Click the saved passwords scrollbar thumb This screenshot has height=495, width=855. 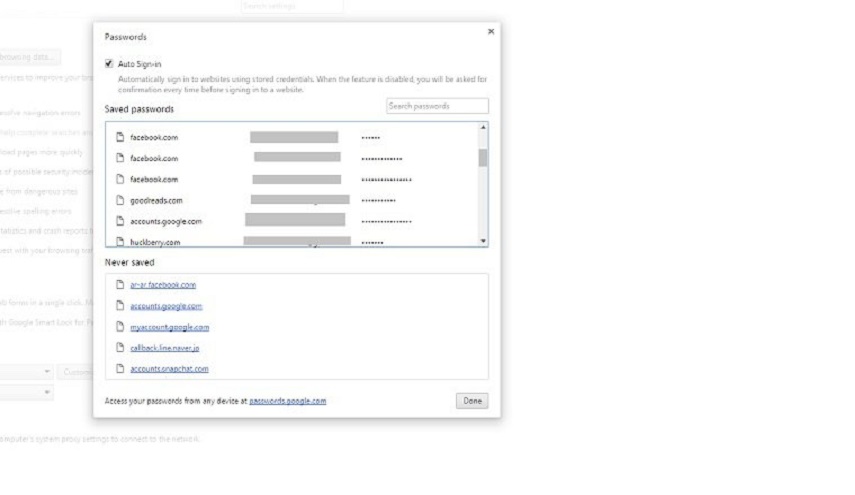(483, 156)
